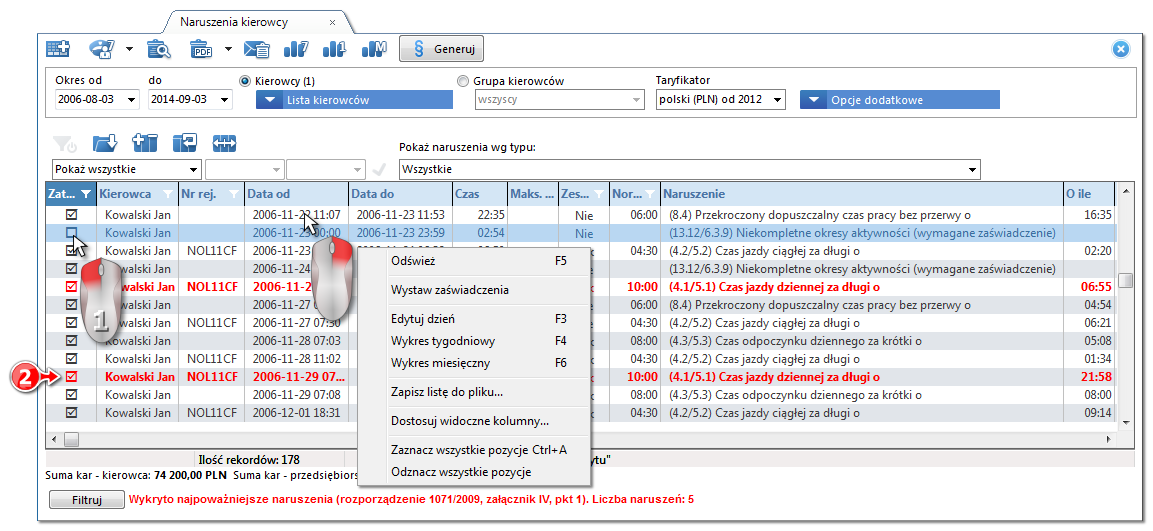Click filter funnel in Zes... column header
Screen dimensions: 1153x531
click(599, 194)
